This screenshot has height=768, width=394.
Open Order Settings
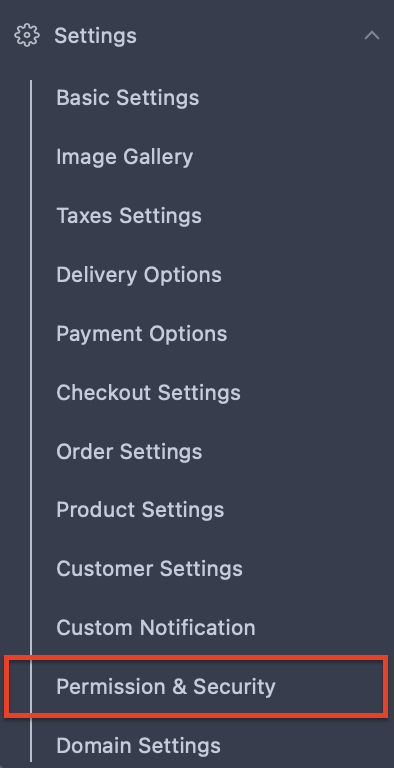pyautogui.click(x=129, y=451)
